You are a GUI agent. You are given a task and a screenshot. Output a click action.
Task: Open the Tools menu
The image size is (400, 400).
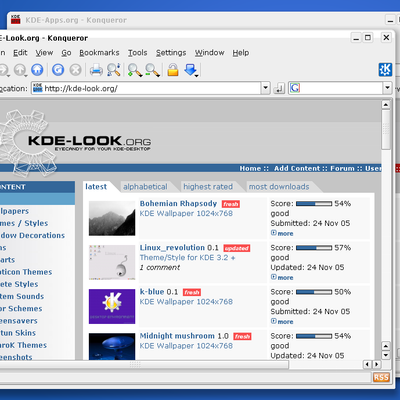(x=137, y=53)
